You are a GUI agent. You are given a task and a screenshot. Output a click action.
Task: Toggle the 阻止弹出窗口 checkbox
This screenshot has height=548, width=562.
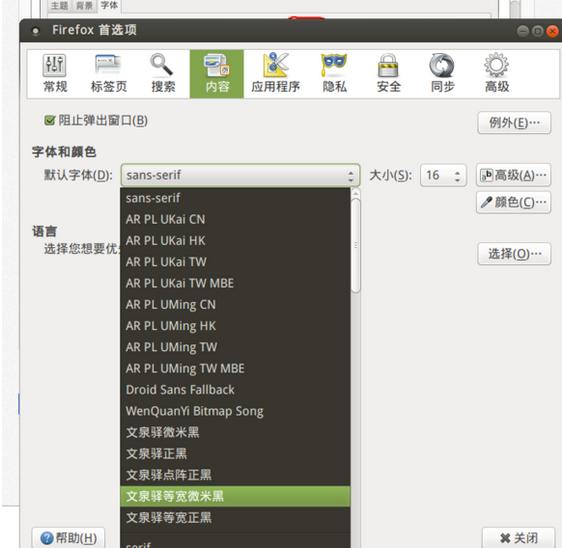pos(49,120)
